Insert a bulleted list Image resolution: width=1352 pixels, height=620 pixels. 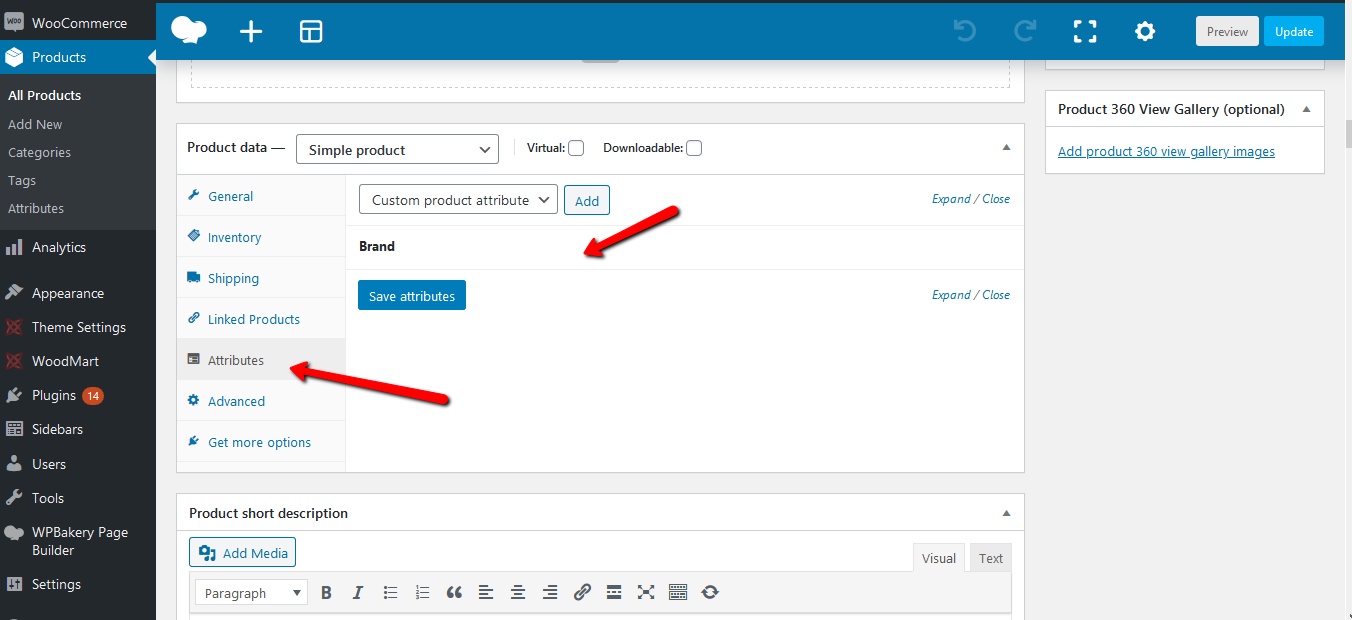coord(390,593)
